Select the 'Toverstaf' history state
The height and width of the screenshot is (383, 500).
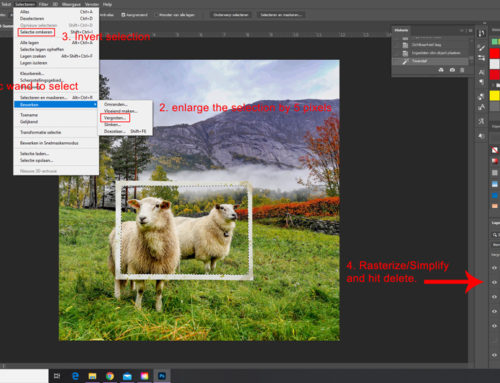431,61
